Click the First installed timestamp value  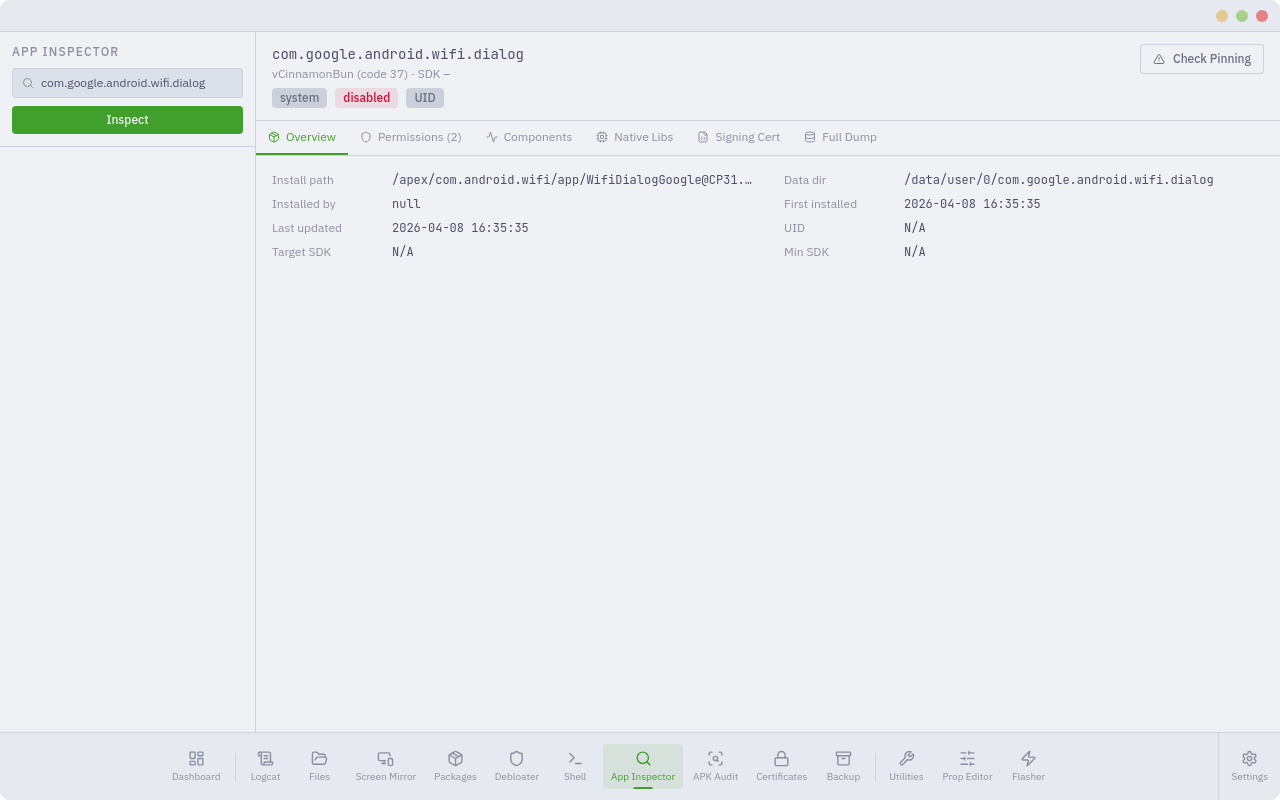point(972,204)
